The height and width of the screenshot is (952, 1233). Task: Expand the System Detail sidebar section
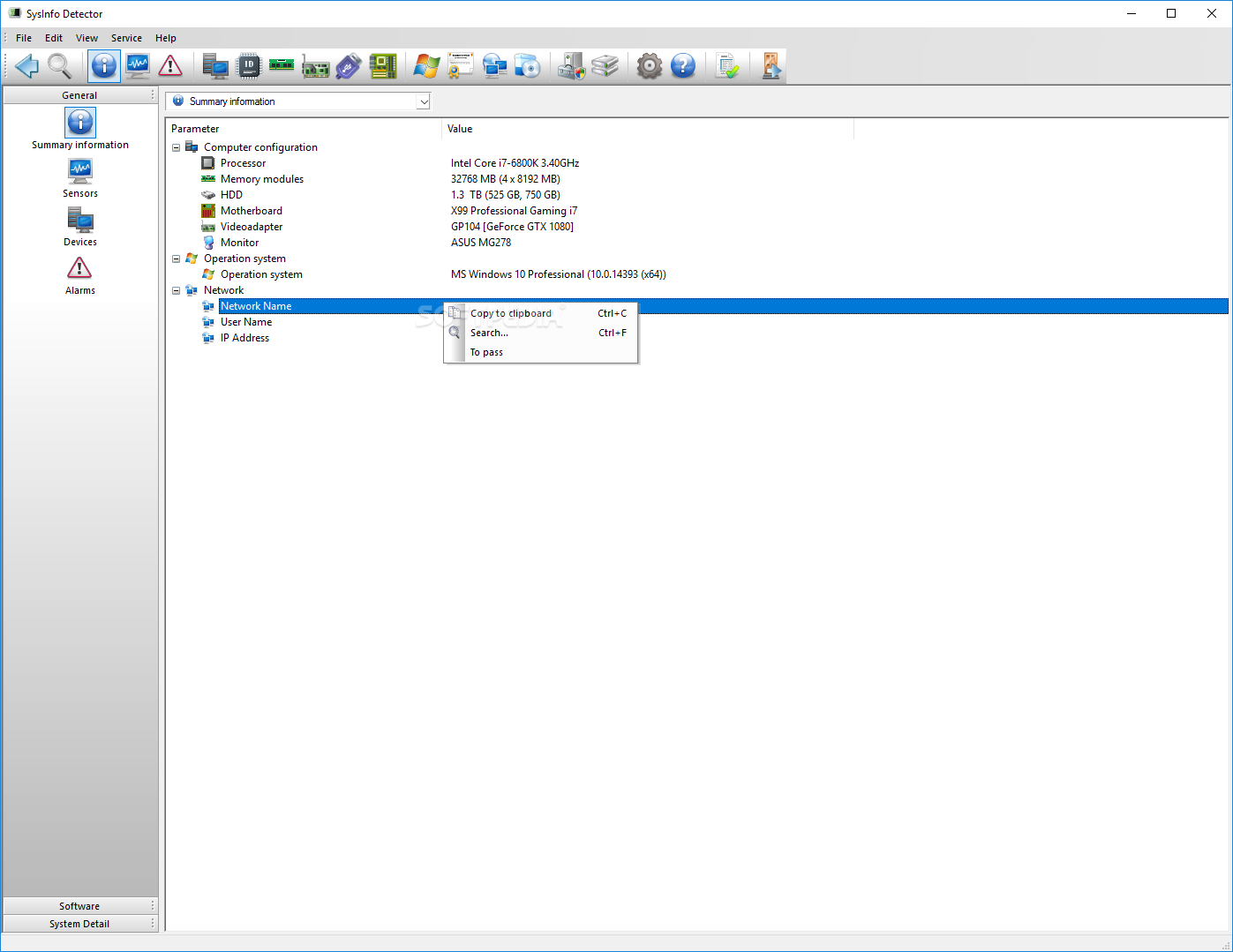(x=79, y=924)
